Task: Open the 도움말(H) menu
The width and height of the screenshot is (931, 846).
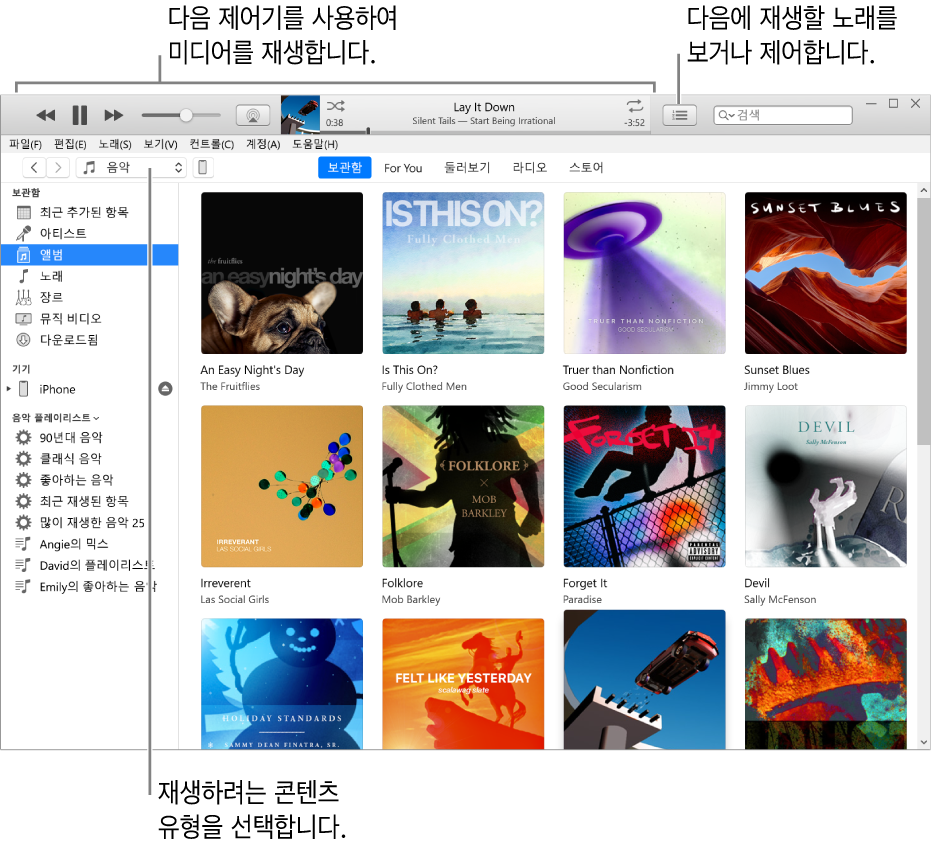Action: [x=315, y=144]
